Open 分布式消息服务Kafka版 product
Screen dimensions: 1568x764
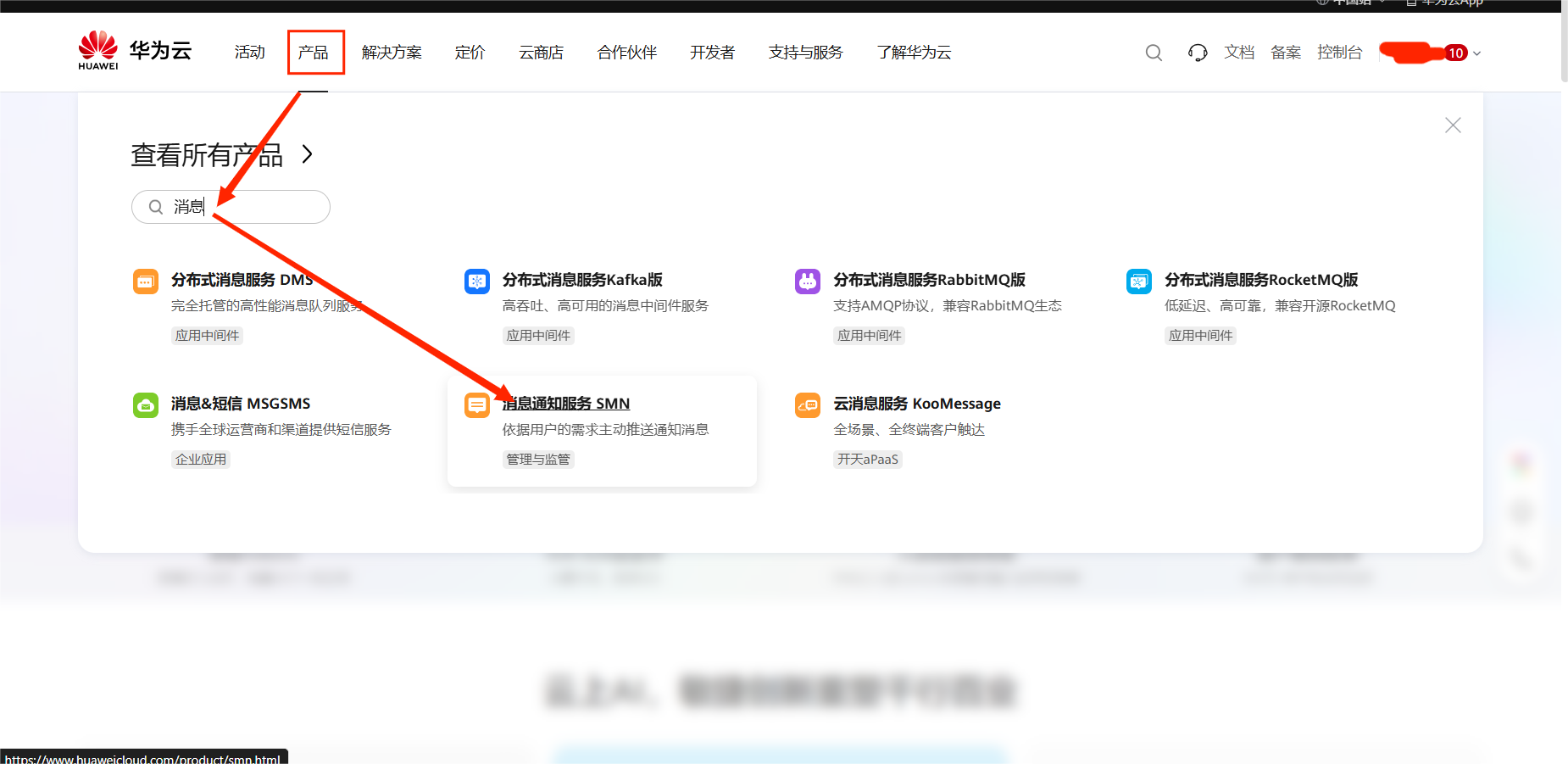click(582, 280)
